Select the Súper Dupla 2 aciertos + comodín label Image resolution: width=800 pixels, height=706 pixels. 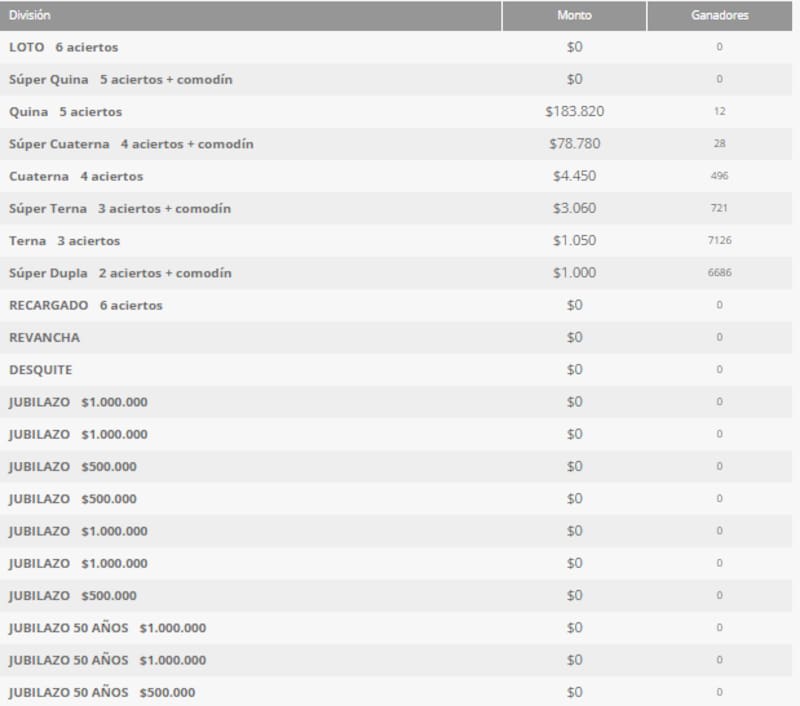[x=120, y=273]
